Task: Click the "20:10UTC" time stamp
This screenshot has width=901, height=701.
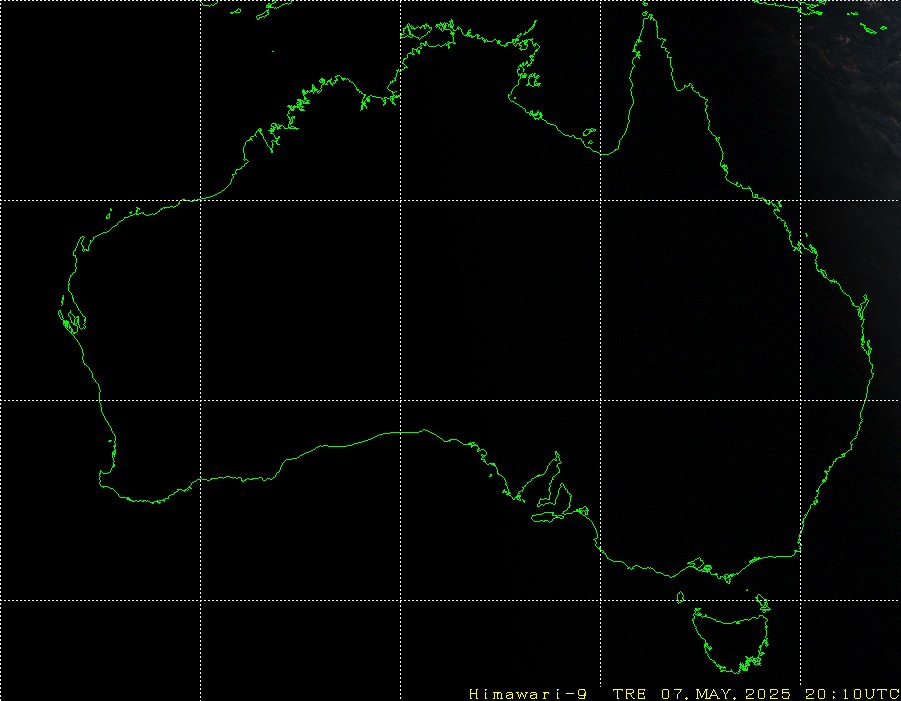Action: pos(852,694)
